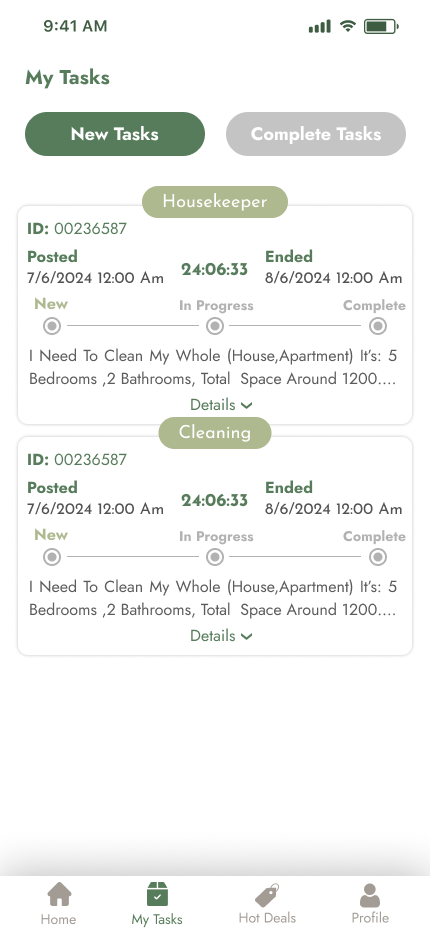
Task: Tap the battery icon in status bar
Action: click(x=381, y=26)
